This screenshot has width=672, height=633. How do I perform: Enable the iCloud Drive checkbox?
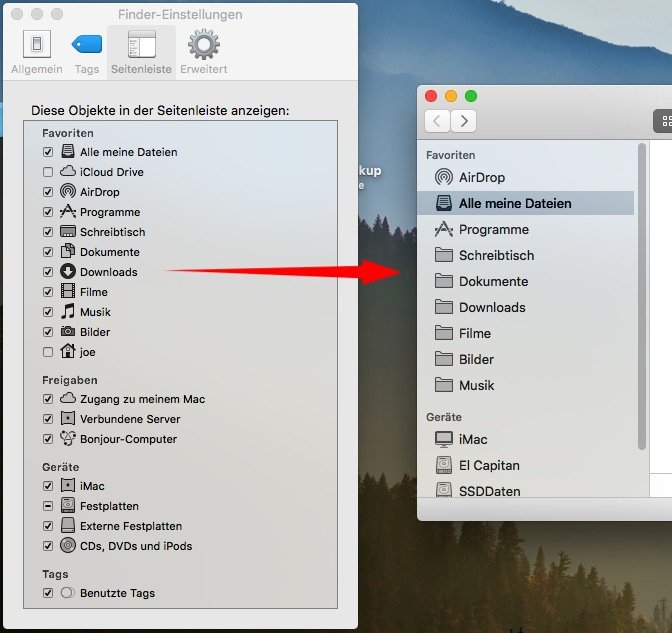pos(48,172)
